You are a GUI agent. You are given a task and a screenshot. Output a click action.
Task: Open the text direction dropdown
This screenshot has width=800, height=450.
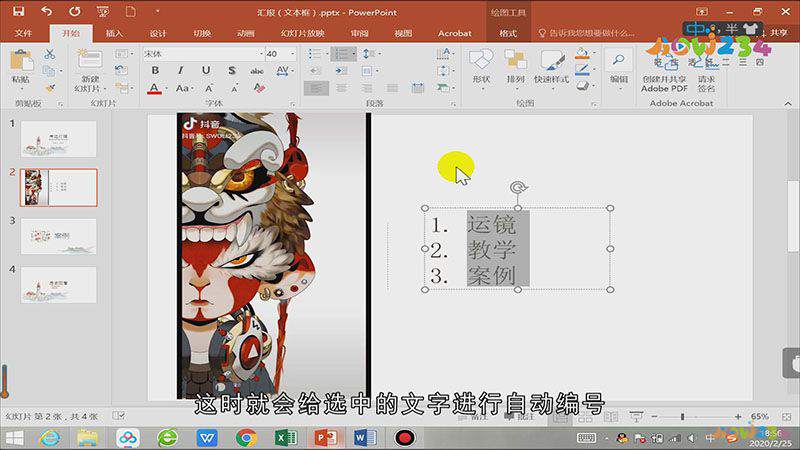click(445, 54)
